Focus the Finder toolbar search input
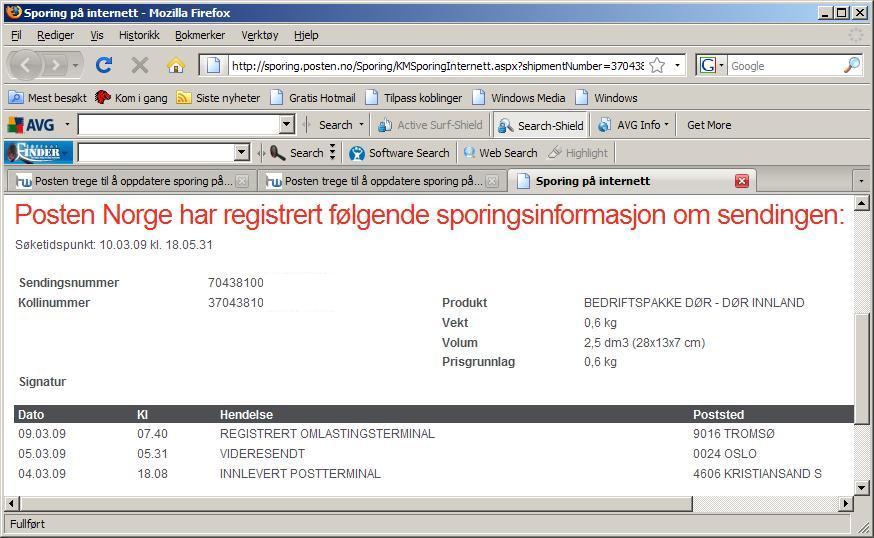This screenshot has width=874, height=538. point(156,152)
